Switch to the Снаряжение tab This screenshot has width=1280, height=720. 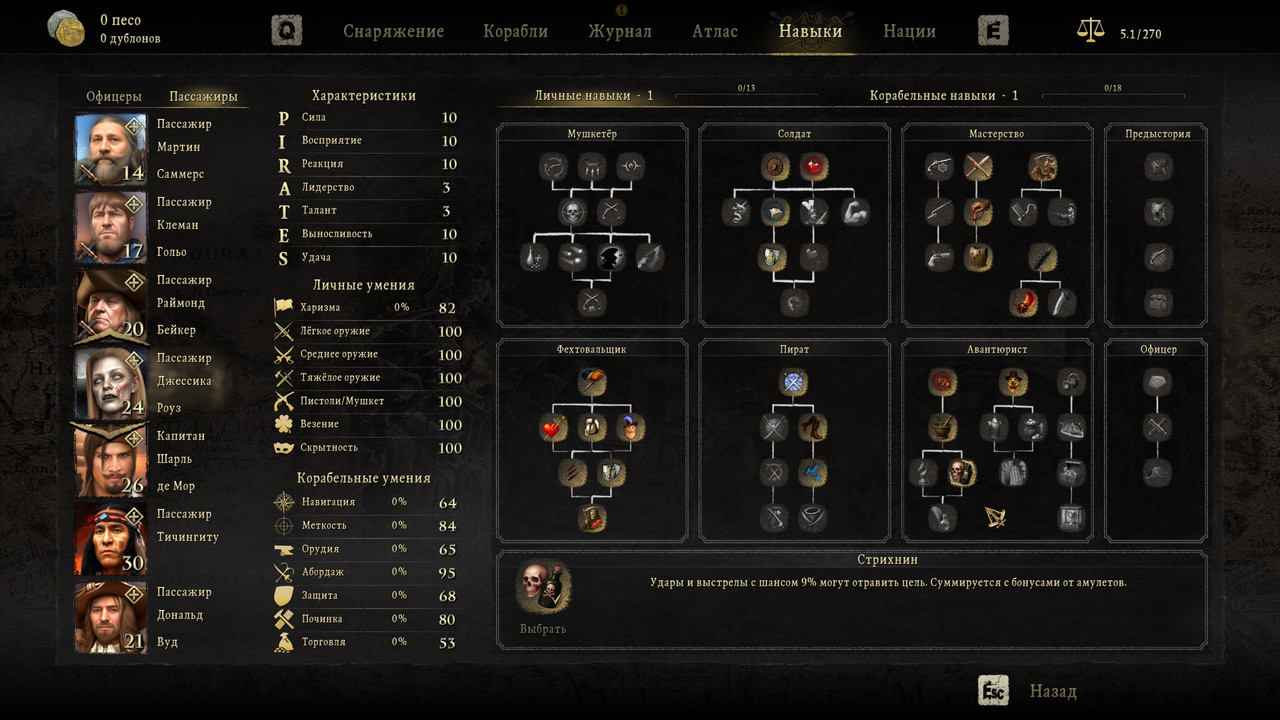point(393,31)
